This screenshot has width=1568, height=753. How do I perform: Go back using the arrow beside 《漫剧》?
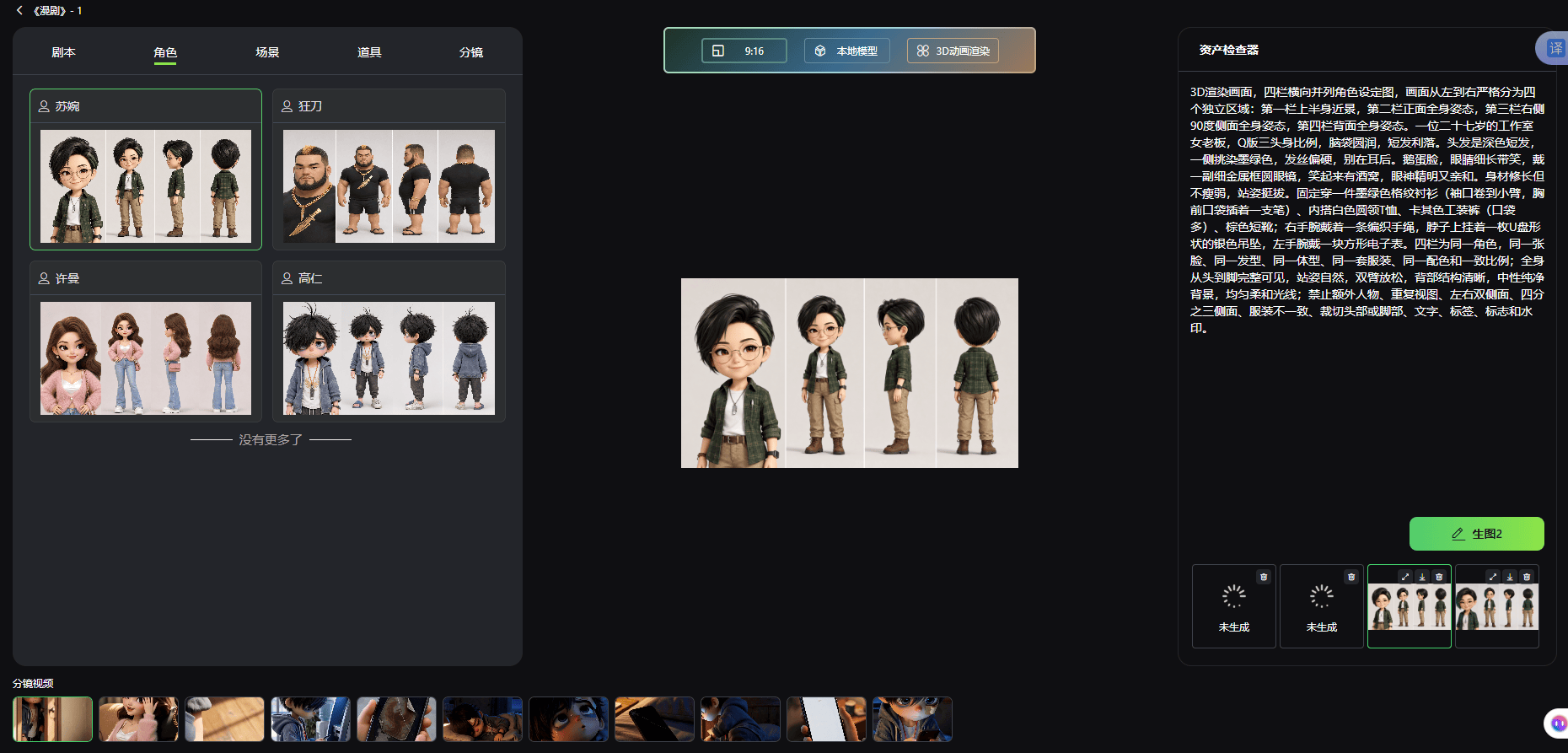19,10
